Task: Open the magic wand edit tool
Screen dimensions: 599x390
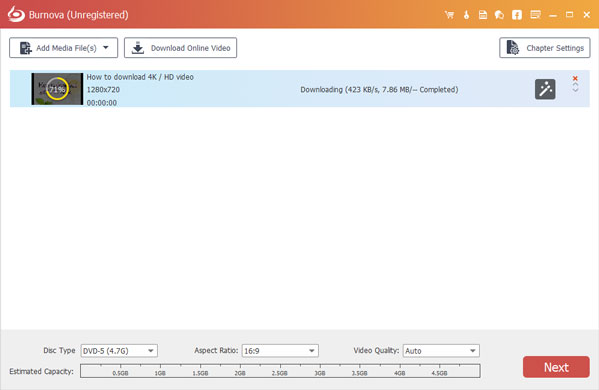Action: pyautogui.click(x=545, y=89)
